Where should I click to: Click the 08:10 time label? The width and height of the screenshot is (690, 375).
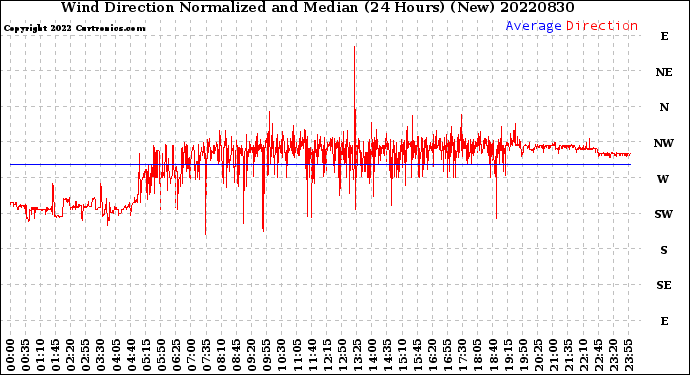(221, 356)
